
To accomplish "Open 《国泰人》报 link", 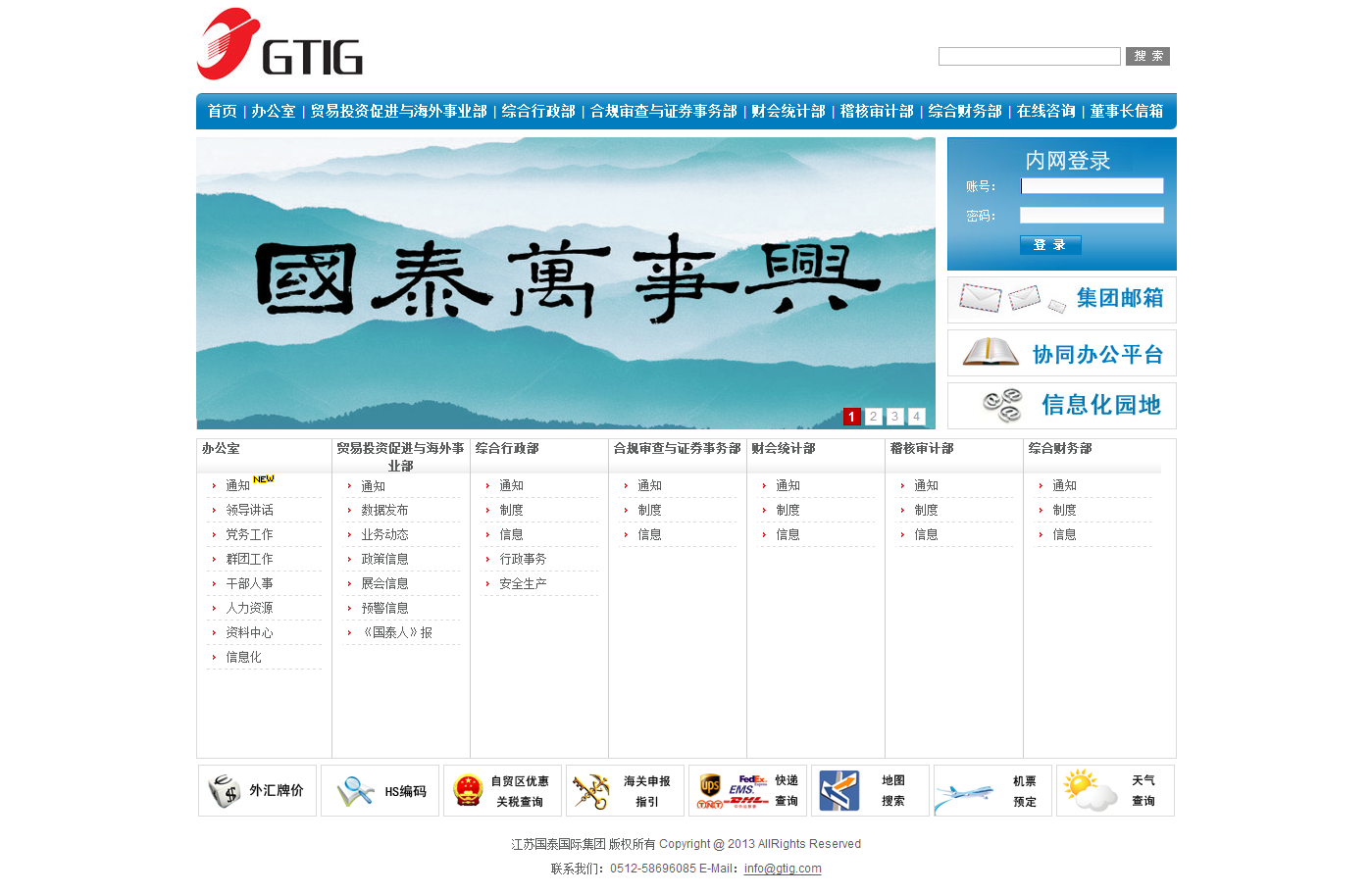I will click(397, 632).
